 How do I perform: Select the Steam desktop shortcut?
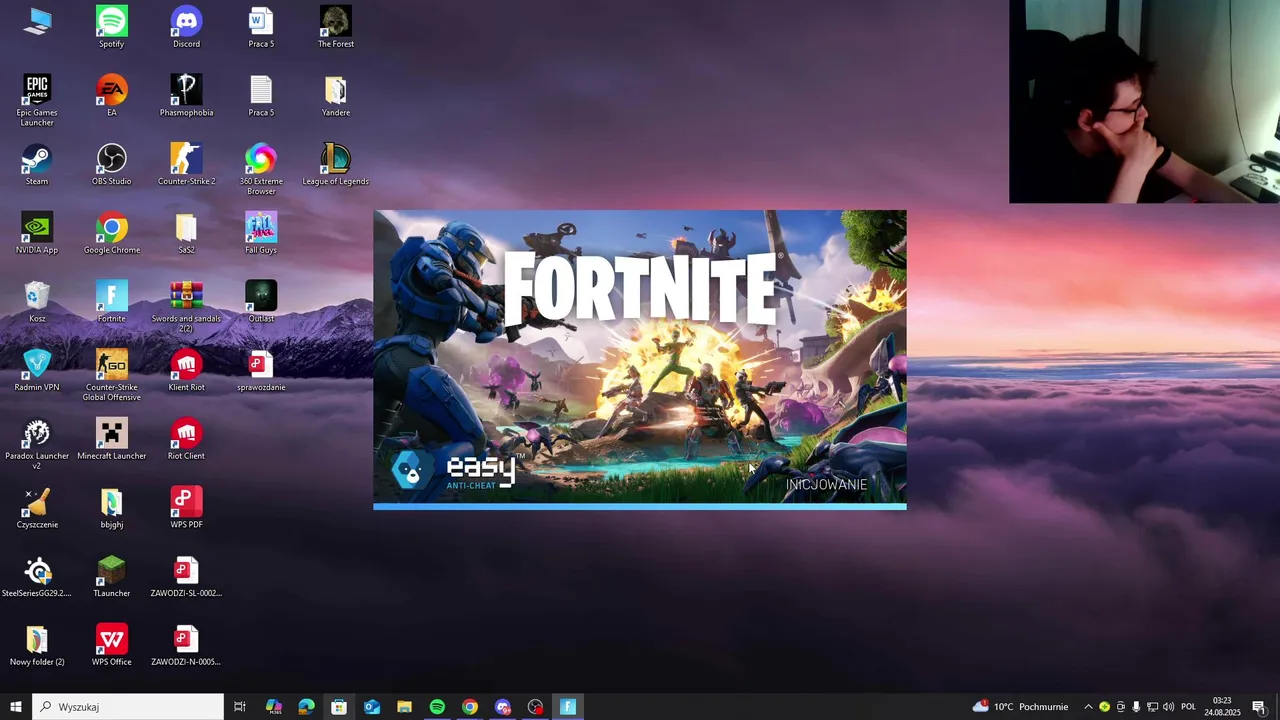37,164
